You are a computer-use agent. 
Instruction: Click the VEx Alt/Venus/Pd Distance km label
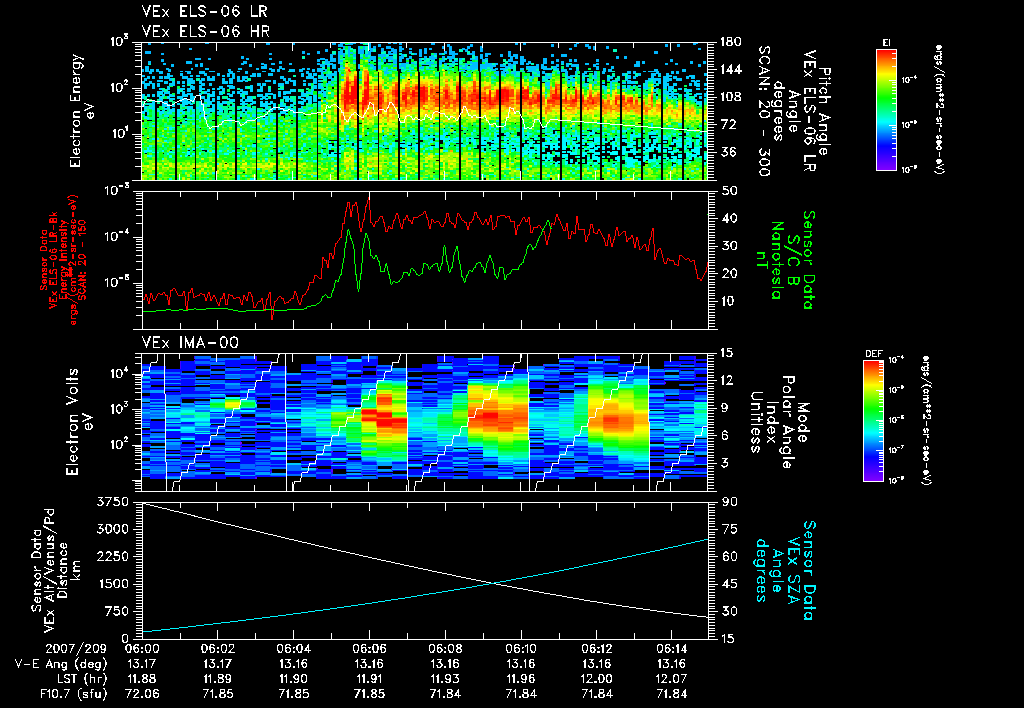point(57,570)
